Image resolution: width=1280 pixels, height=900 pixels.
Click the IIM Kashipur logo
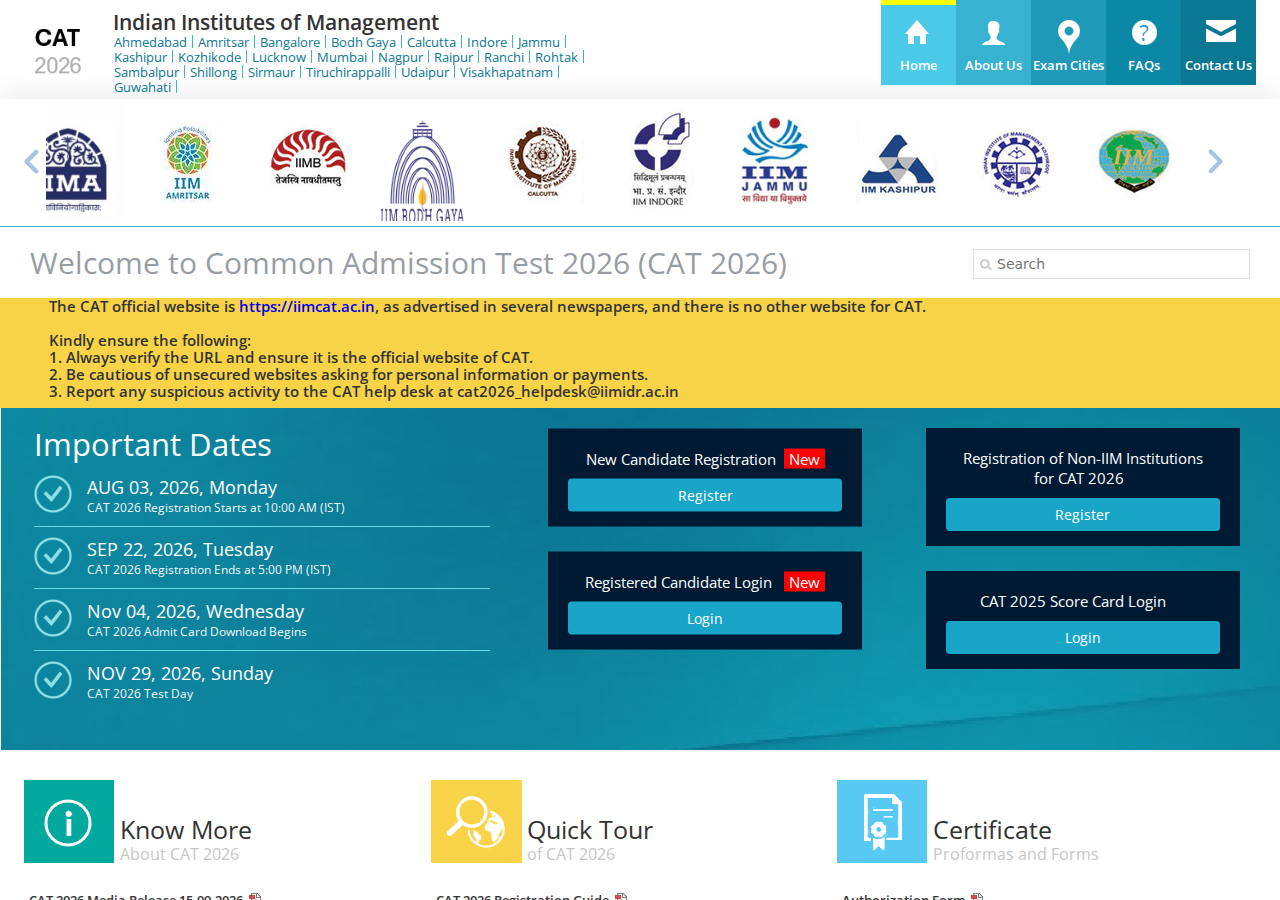(898, 166)
